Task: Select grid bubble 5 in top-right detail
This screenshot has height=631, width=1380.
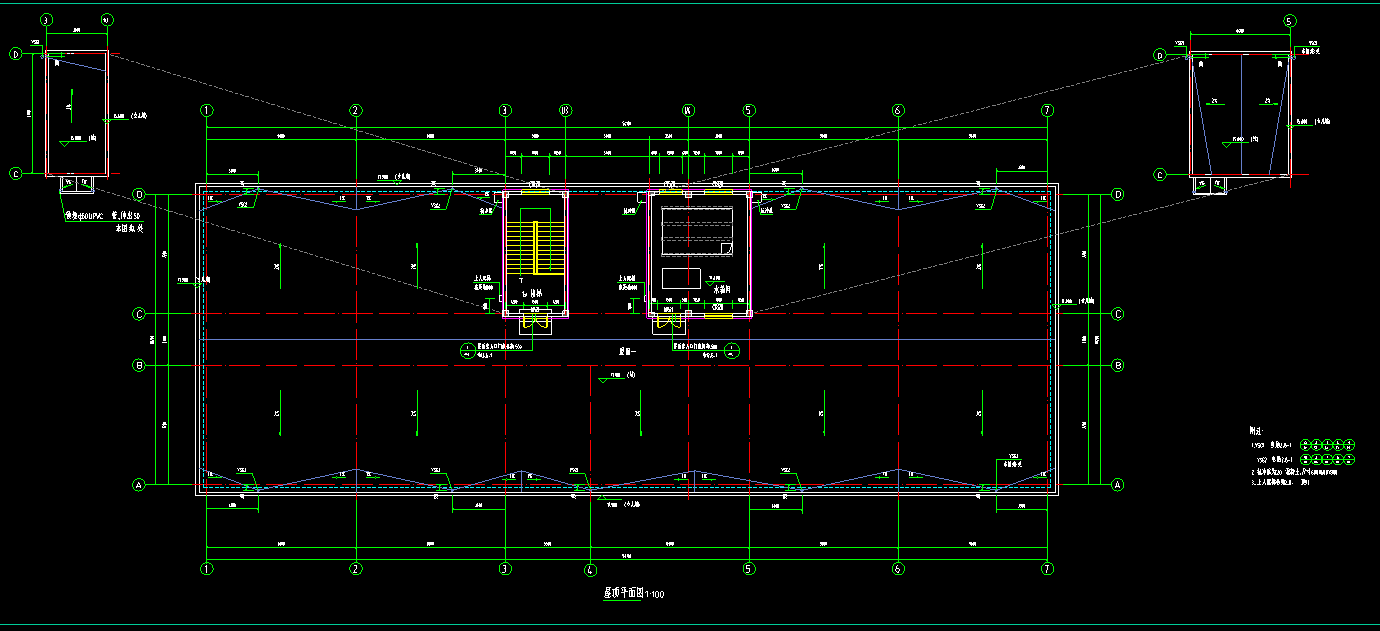Action: click(x=1289, y=21)
